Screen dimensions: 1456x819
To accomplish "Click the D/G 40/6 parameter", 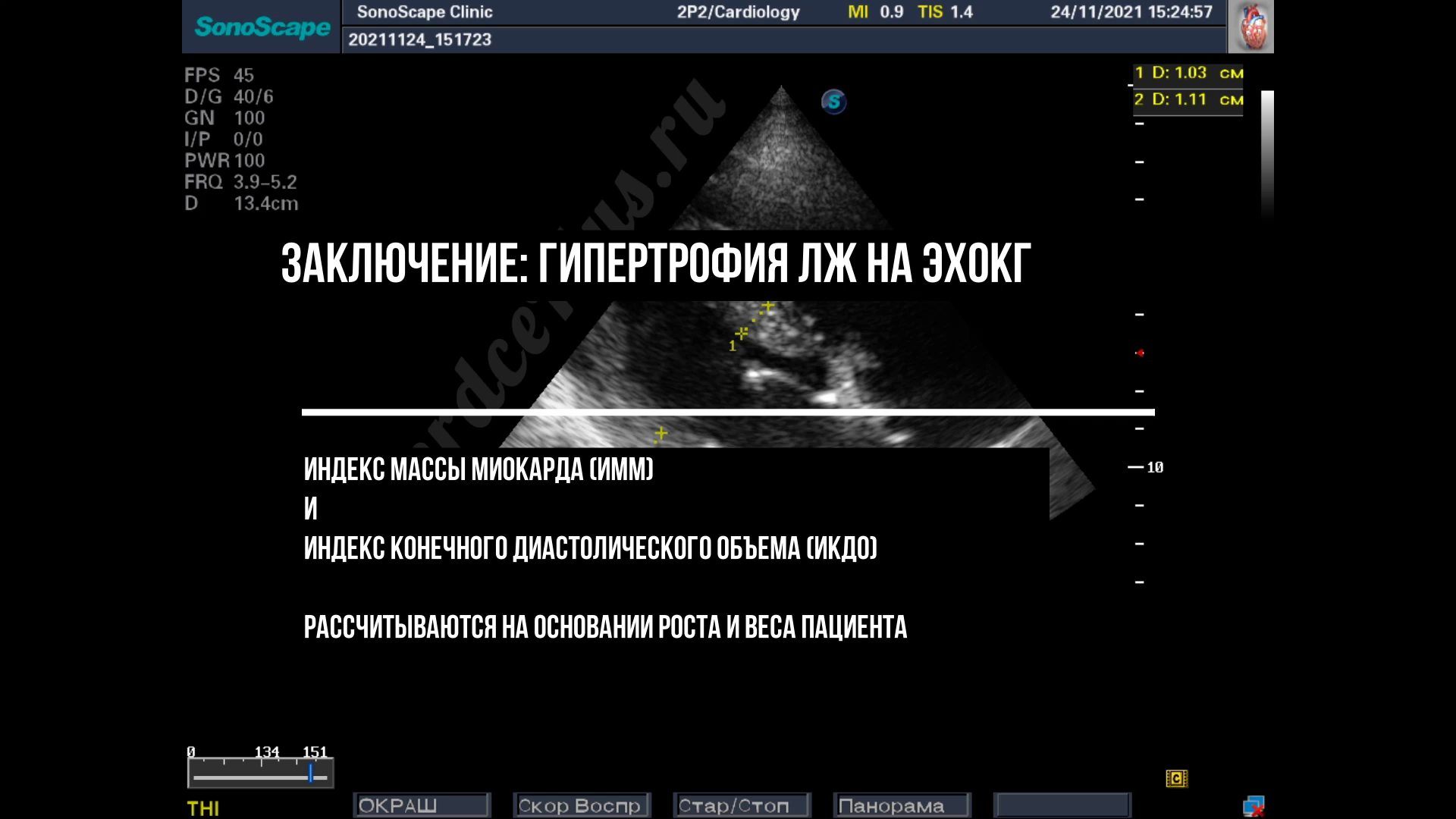I will (x=229, y=96).
